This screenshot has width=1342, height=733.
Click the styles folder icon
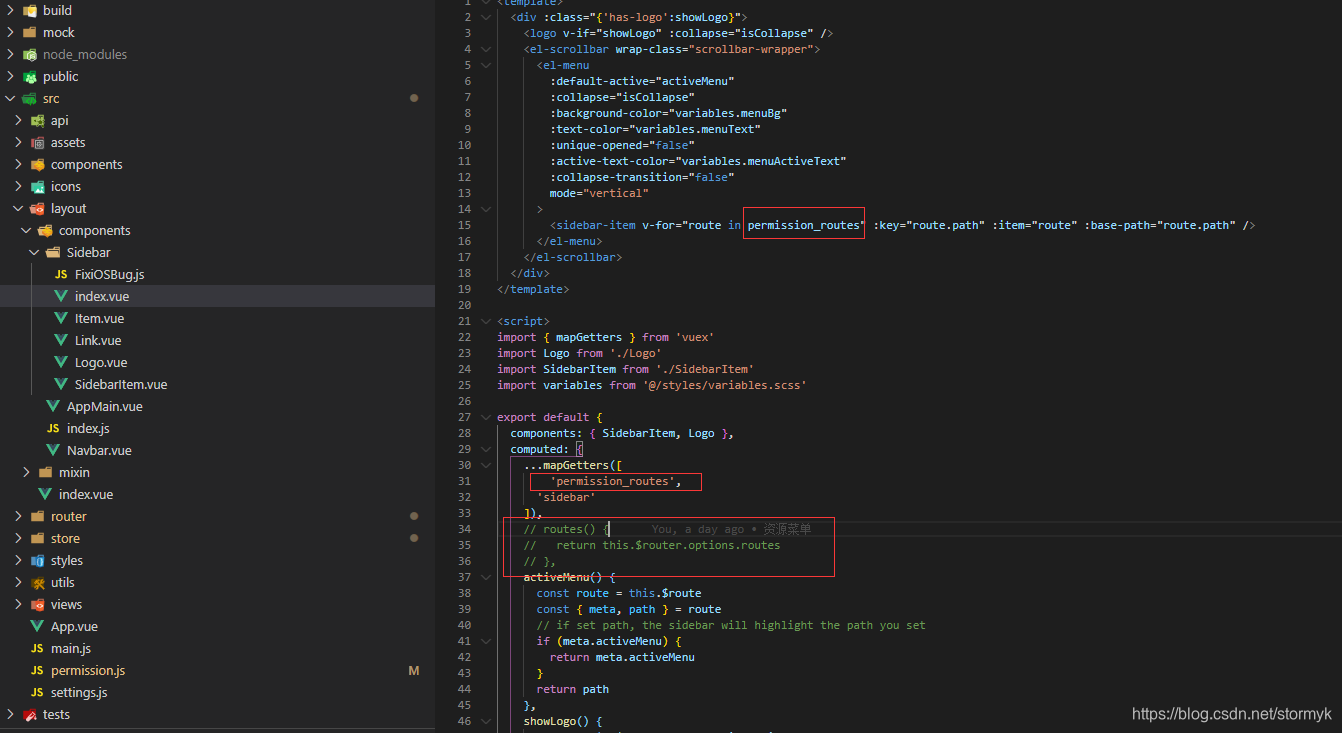pyautogui.click(x=37, y=560)
